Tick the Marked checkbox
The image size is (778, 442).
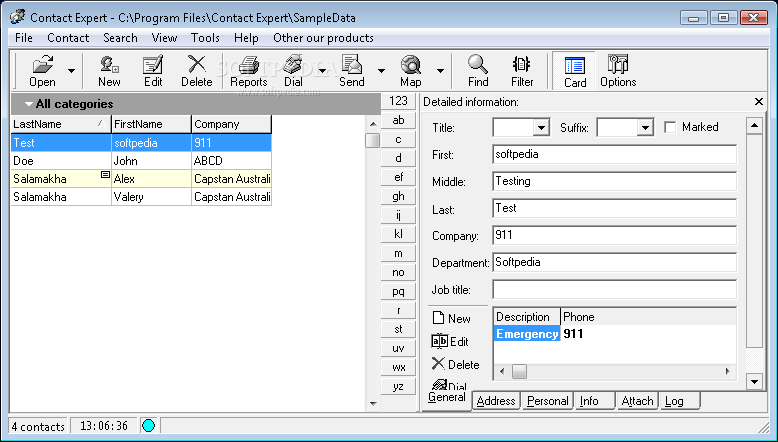670,127
